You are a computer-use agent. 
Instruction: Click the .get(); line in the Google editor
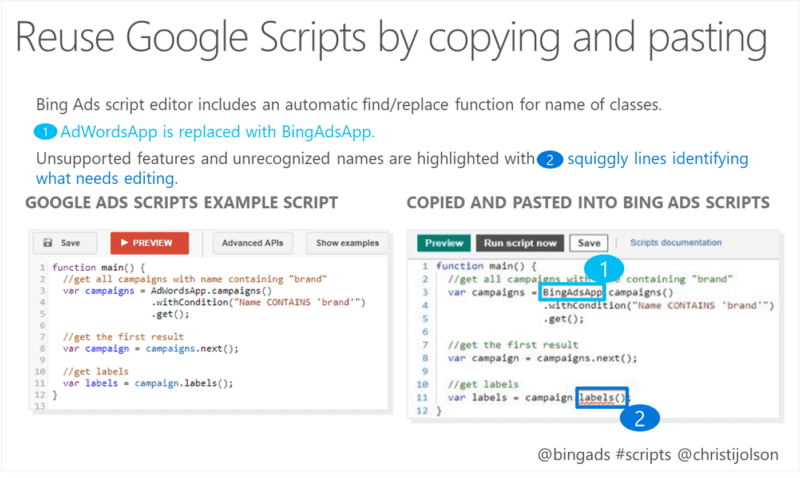click(x=170, y=314)
